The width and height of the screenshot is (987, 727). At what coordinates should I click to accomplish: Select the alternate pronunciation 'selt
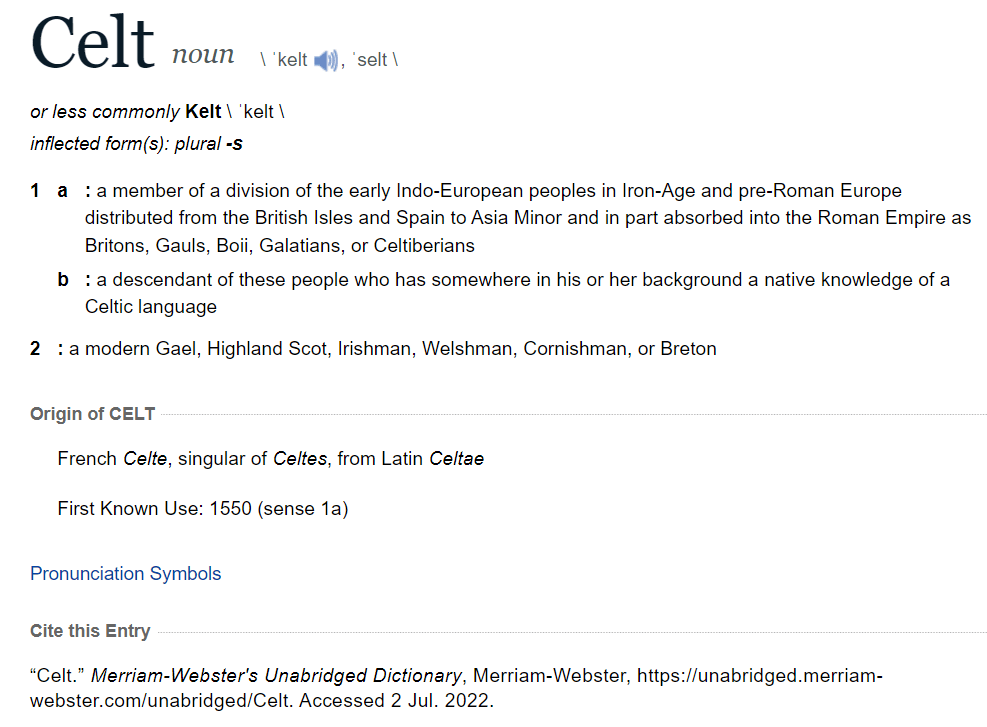tap(373, 60)
